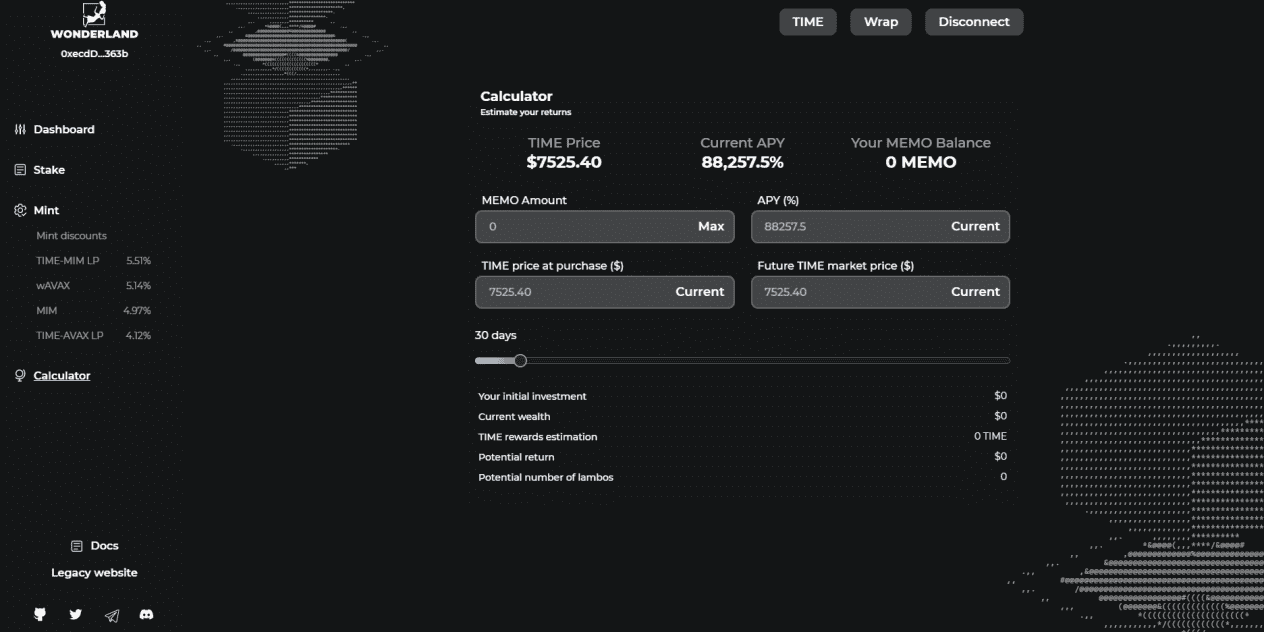Screen dimensions: 1264x632
Task: Click the Mint discounts label
Action: click(71, 236)
